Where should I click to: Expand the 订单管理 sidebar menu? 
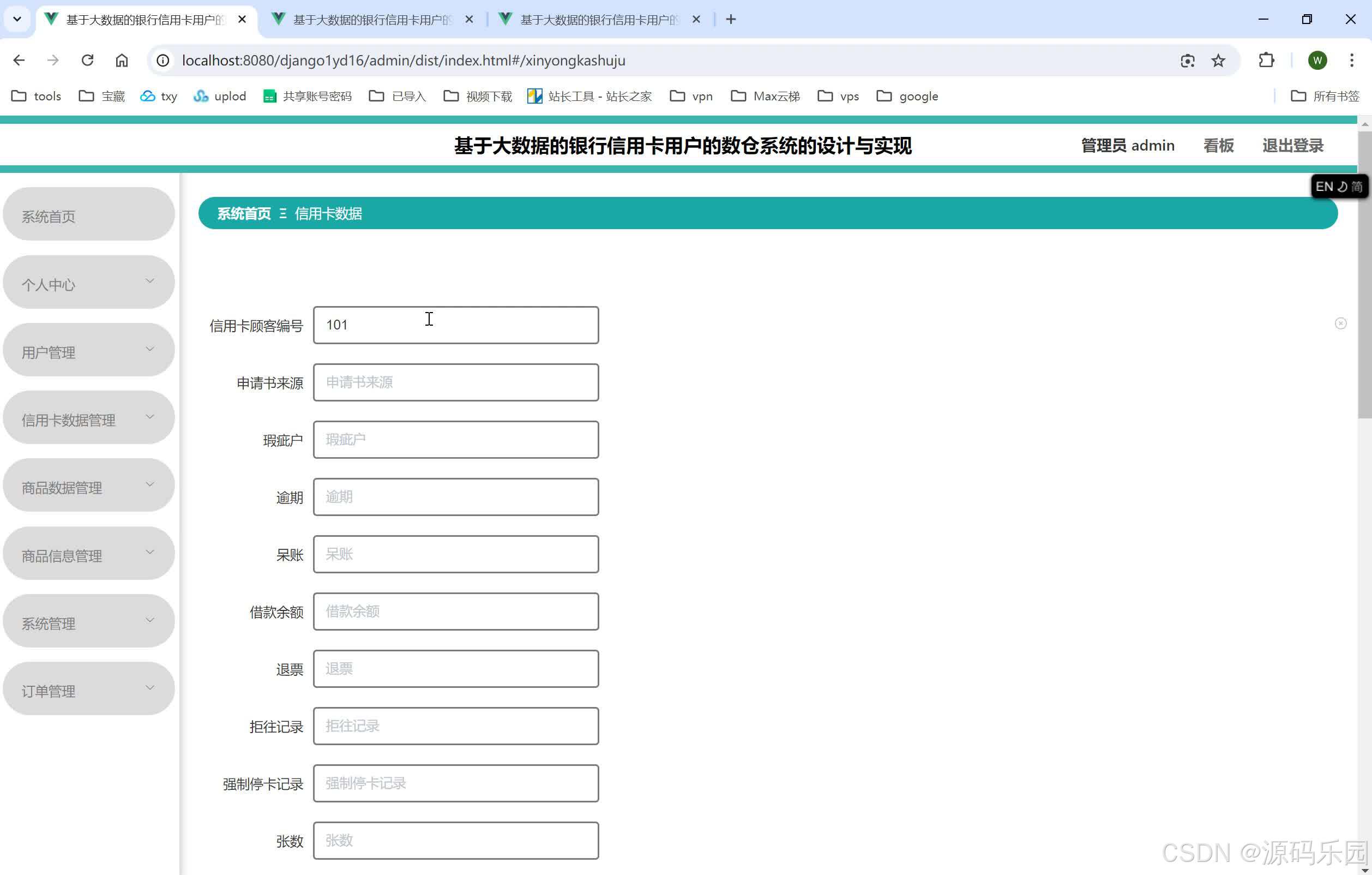pos(88,690)
